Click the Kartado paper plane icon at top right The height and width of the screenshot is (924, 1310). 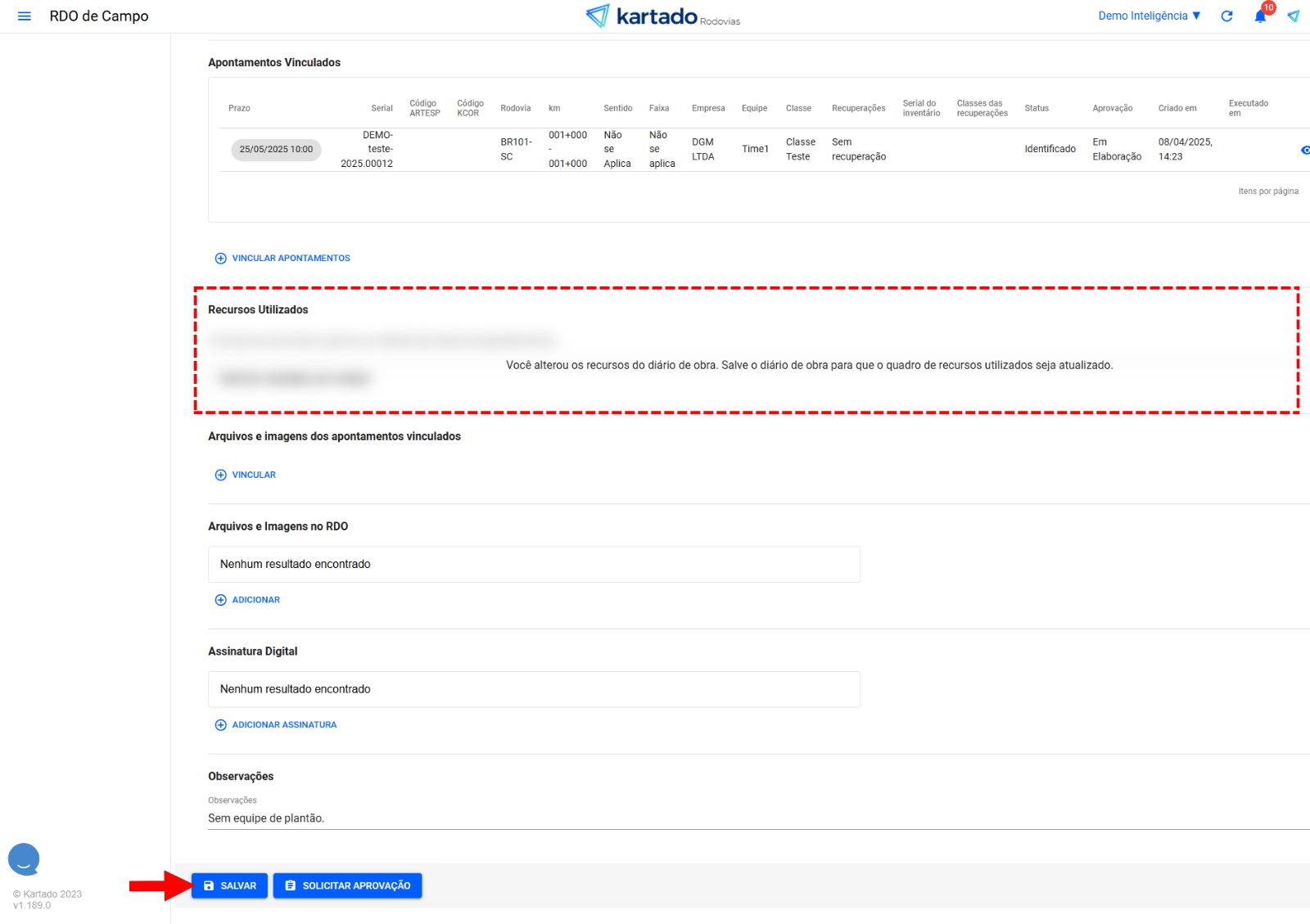point(1294,16)
